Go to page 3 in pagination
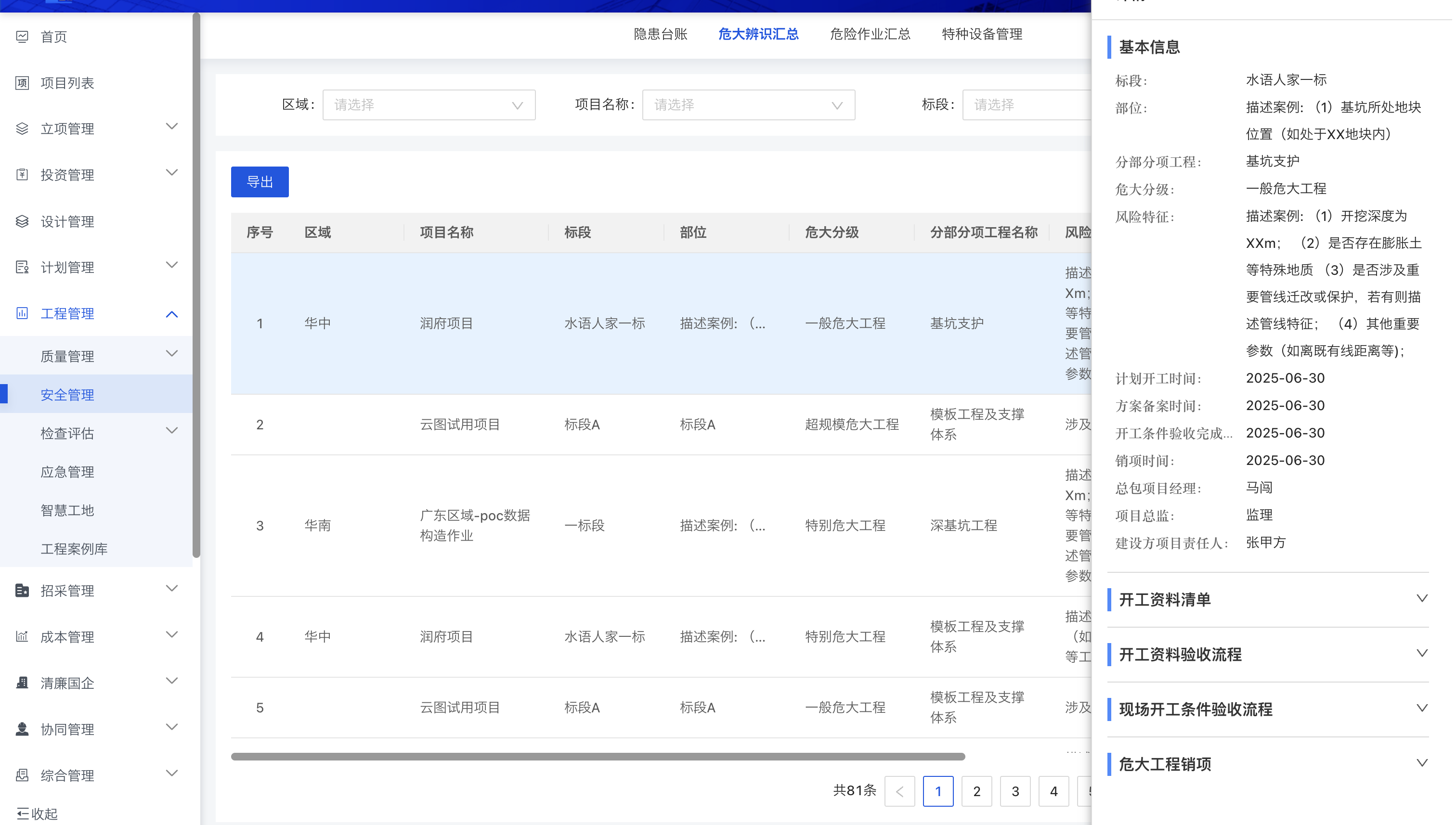The height and width of the screenshot is (825, 1456). point(1015,791)
